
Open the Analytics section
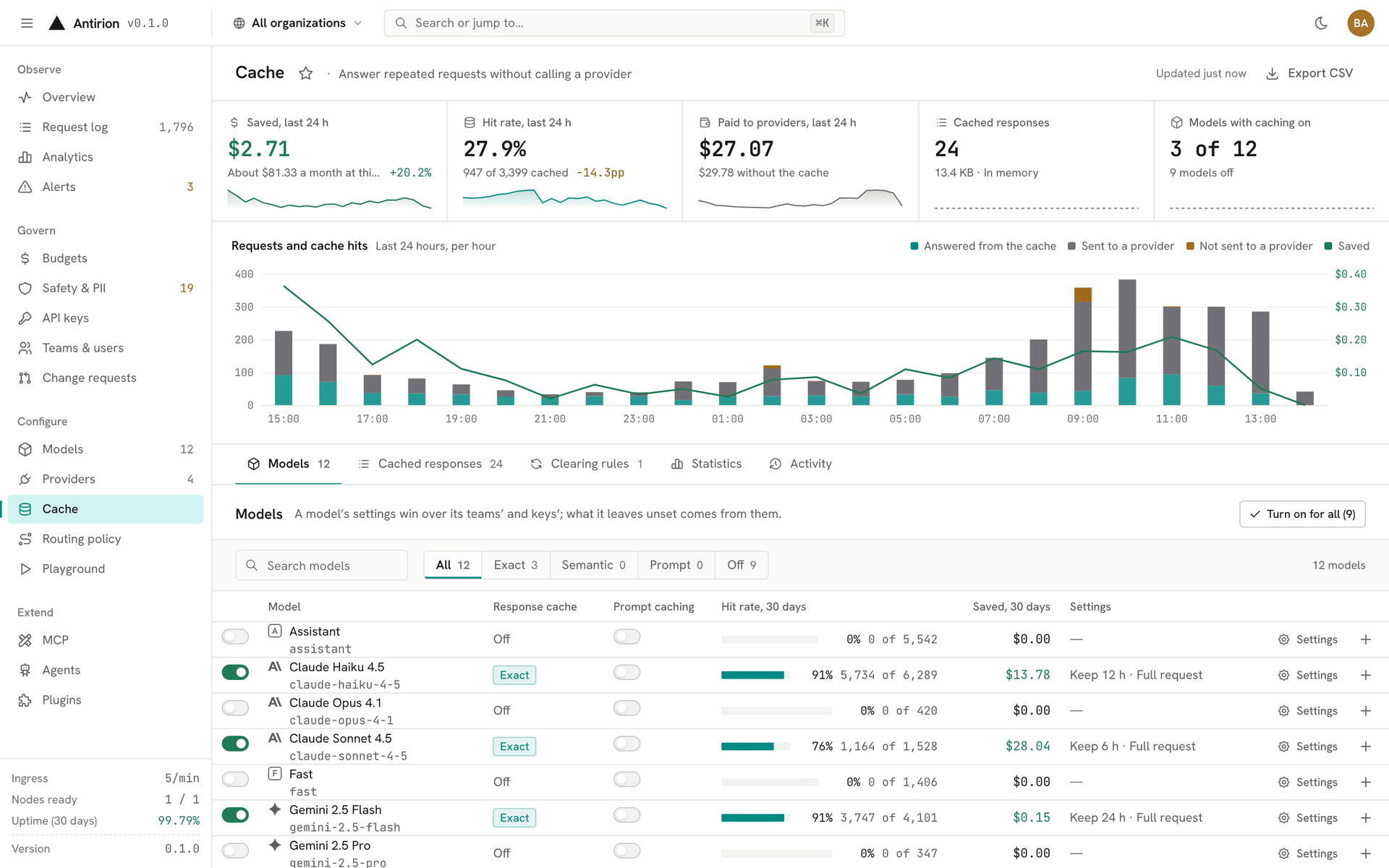[106, 157]
